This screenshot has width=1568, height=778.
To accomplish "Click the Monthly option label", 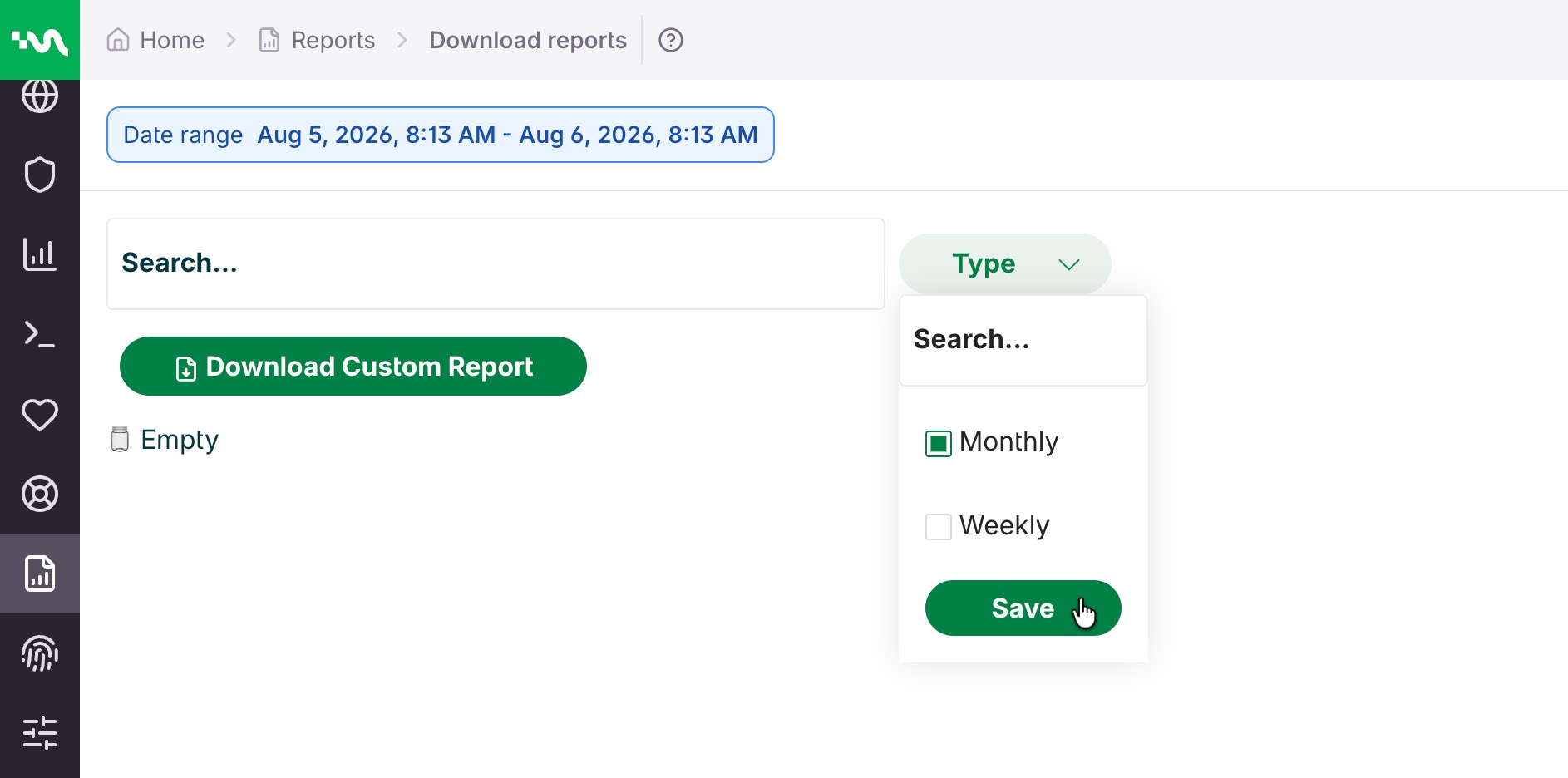I will click(x=1009, y=441).
